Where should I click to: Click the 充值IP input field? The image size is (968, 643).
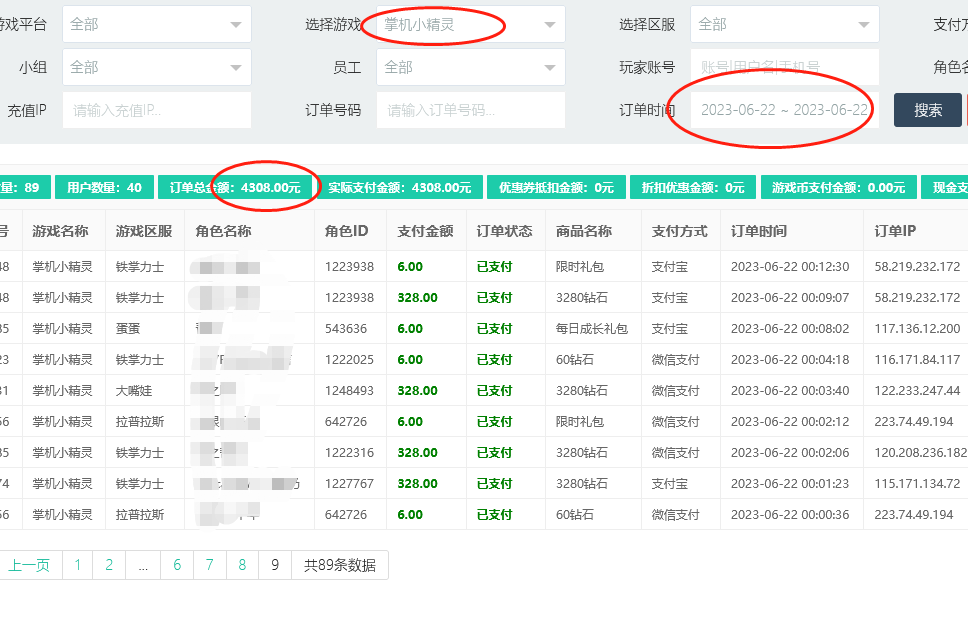156,110
